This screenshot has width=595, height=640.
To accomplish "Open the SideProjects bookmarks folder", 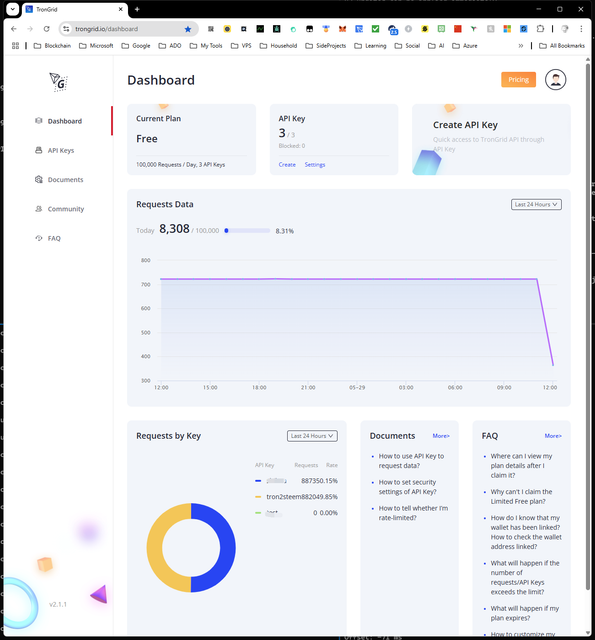I will (x=326, y=46).
